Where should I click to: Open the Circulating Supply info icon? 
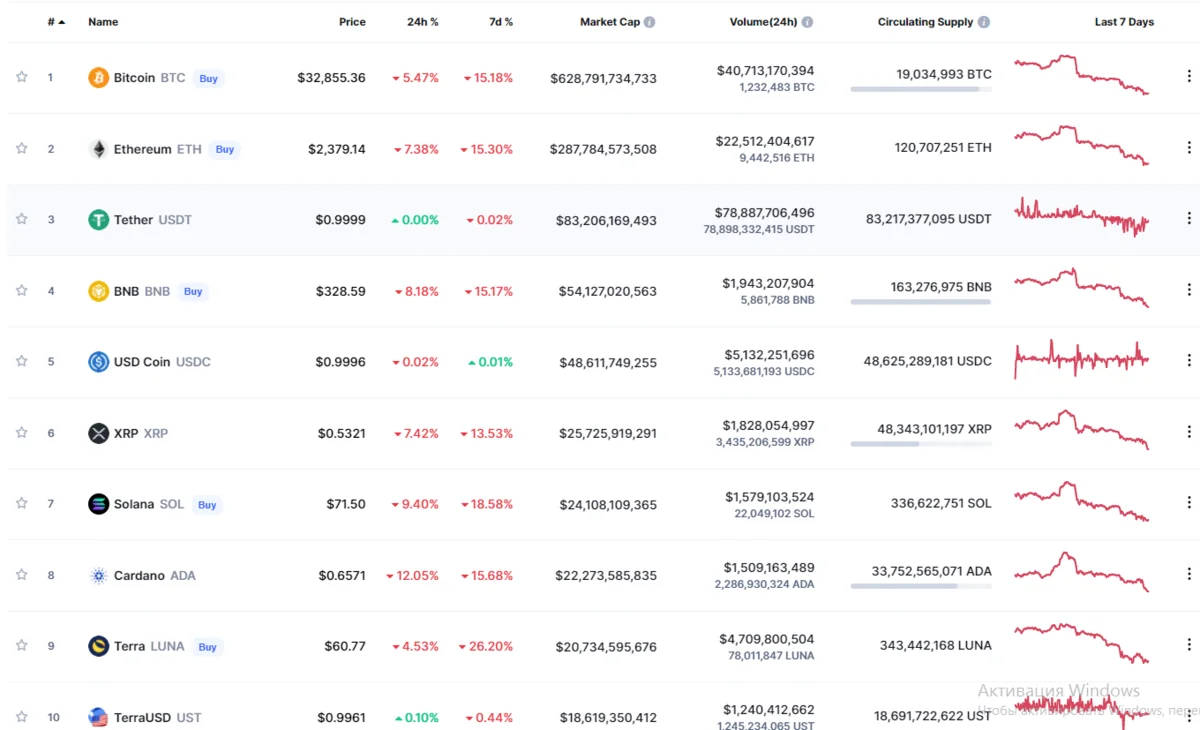pyautogui.click(x=984, y=22)
